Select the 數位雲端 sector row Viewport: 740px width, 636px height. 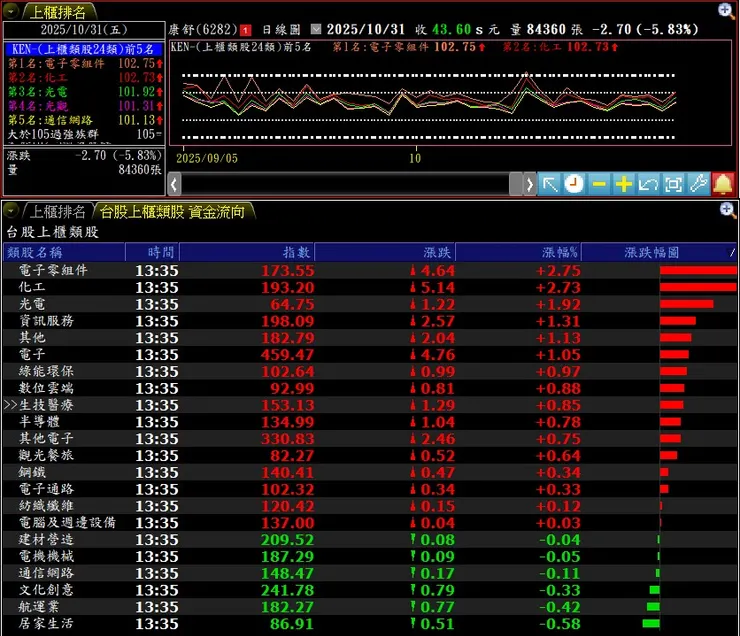[x=370, y=388]
